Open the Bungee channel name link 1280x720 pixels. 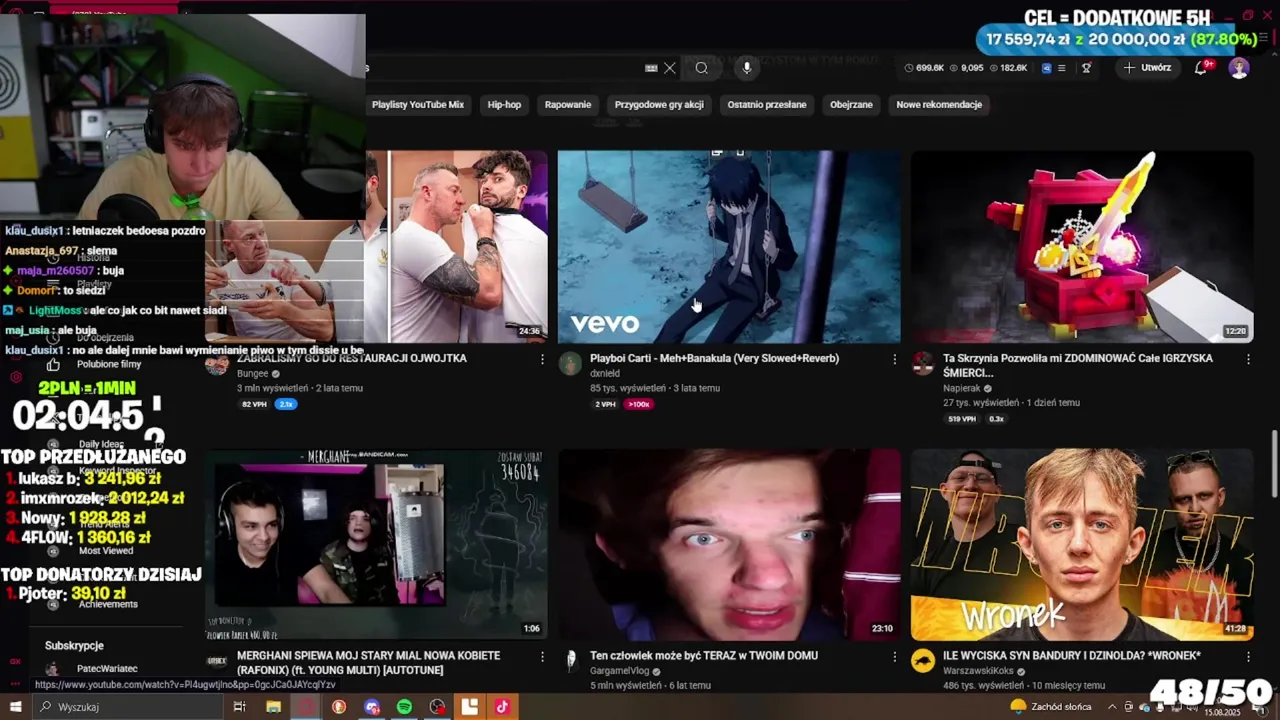pyautogui.click(x=253, y=373)
